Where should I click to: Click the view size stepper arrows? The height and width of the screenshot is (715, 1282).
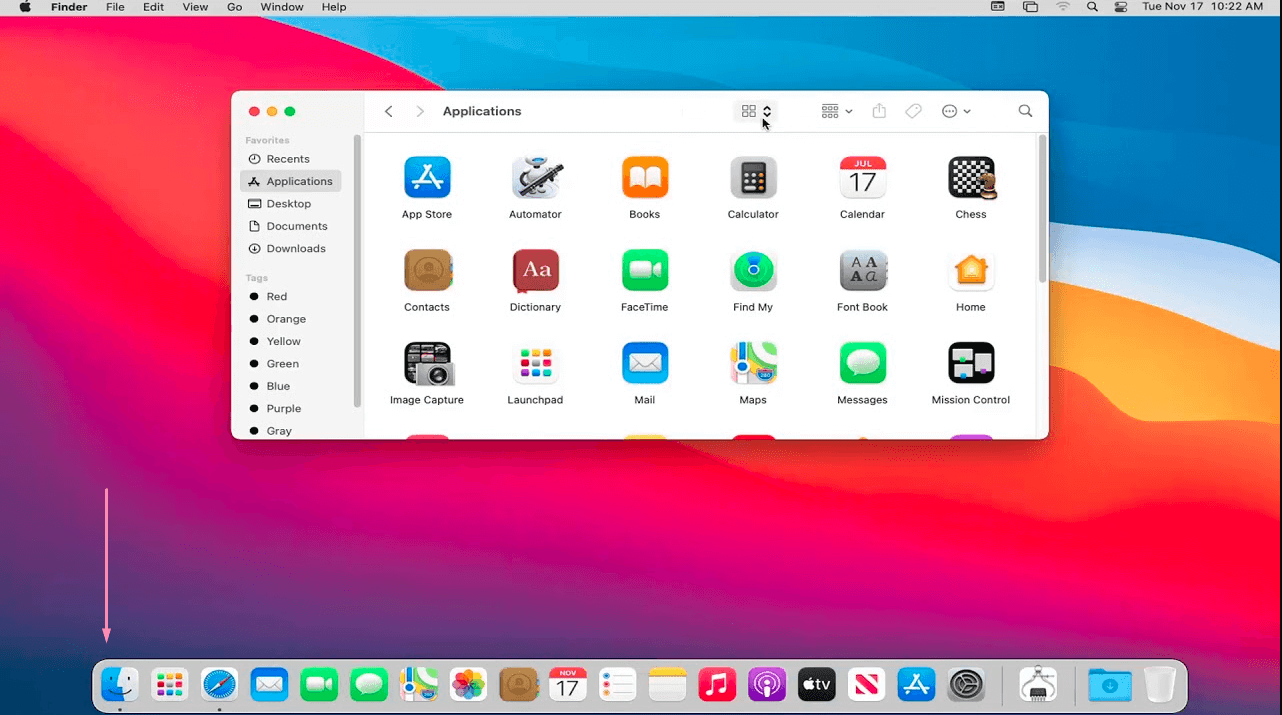pyautogui.click(x=766, y=111)
